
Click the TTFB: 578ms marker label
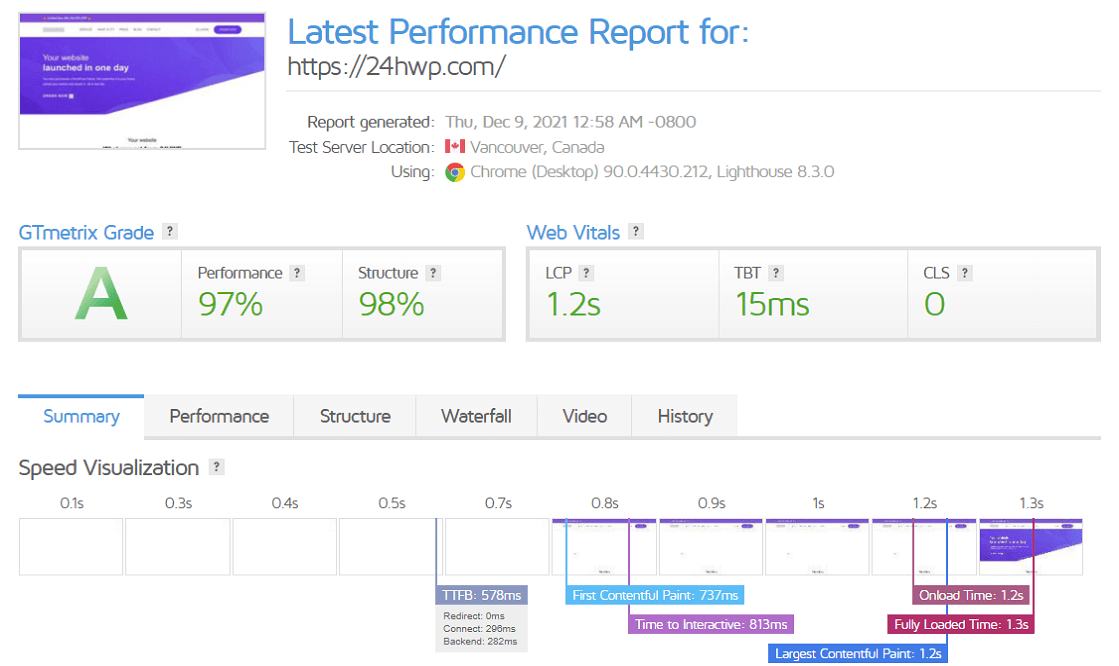point(480,595)
